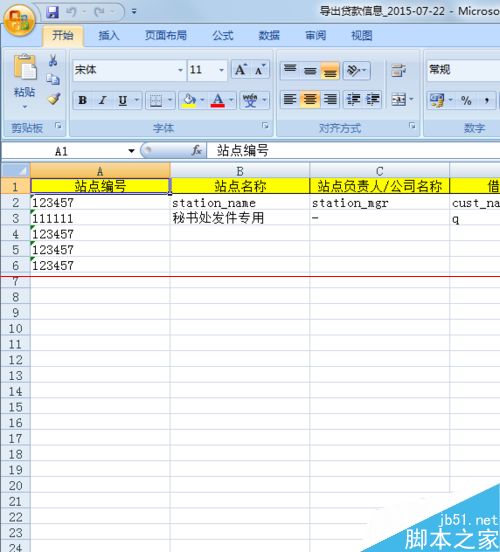
Task: Align cell content to middle
Action: 310,70
